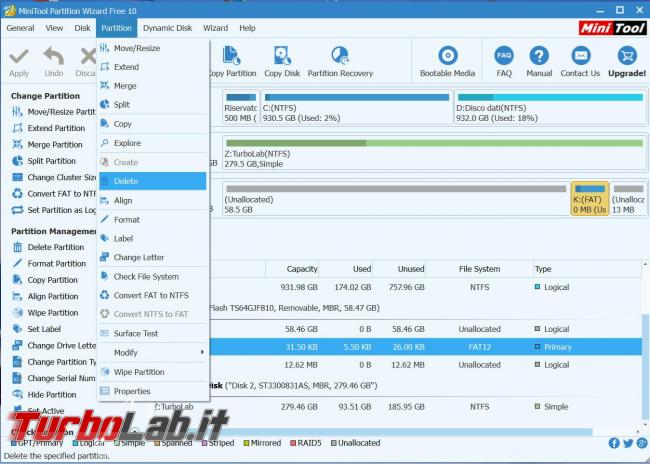Choose Align in the Partition menu
This screenshot has height=464, width=650.
pyautogui.click(x=153, y=201)
